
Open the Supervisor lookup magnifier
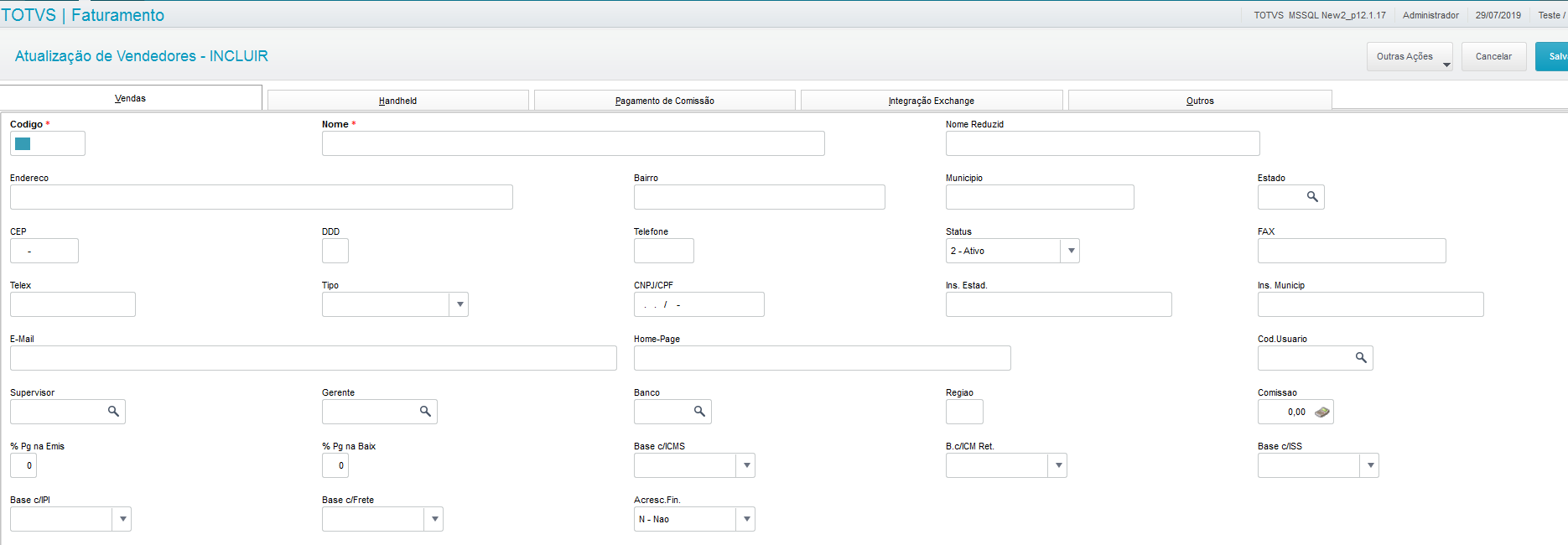[x=113, y=412]
